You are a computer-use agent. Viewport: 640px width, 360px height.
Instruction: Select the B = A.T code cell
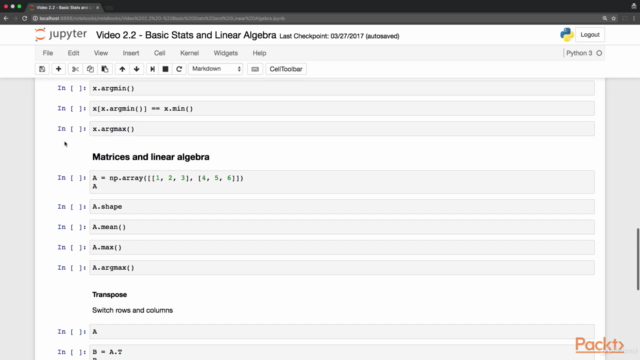(342, 353)
